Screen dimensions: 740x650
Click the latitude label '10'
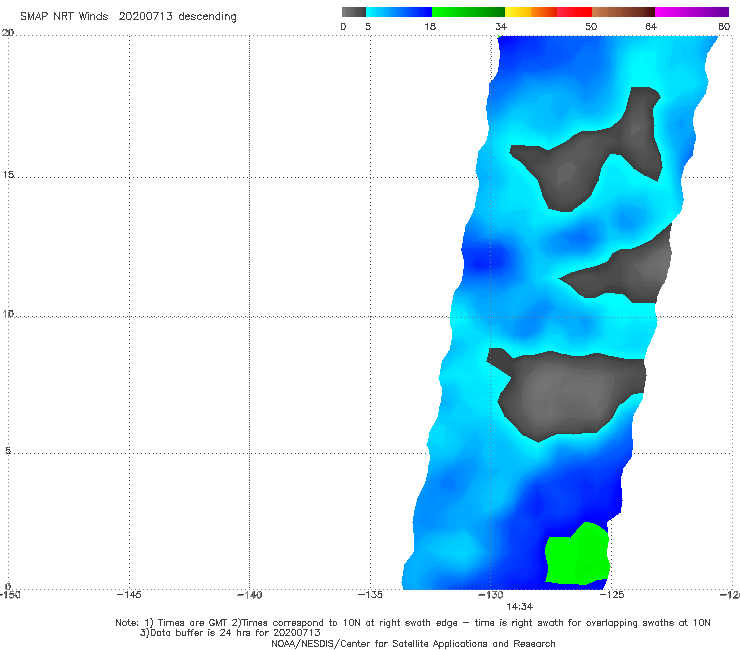coord(8,313)
